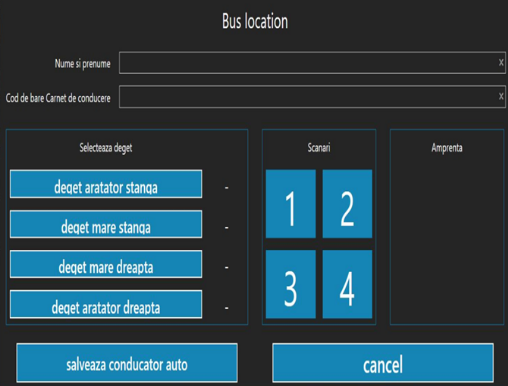Viewport: 508px width, 386px height.
Task: Choose deget aratator dreapta
Action: [106, 304]
